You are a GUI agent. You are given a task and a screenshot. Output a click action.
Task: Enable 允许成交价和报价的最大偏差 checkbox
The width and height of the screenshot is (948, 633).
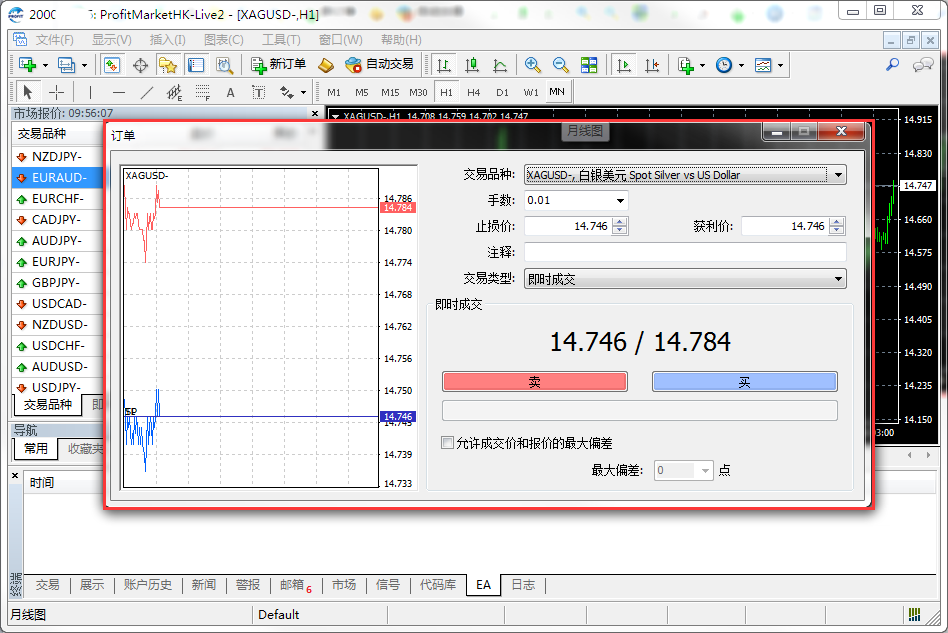tap(448, 443)
